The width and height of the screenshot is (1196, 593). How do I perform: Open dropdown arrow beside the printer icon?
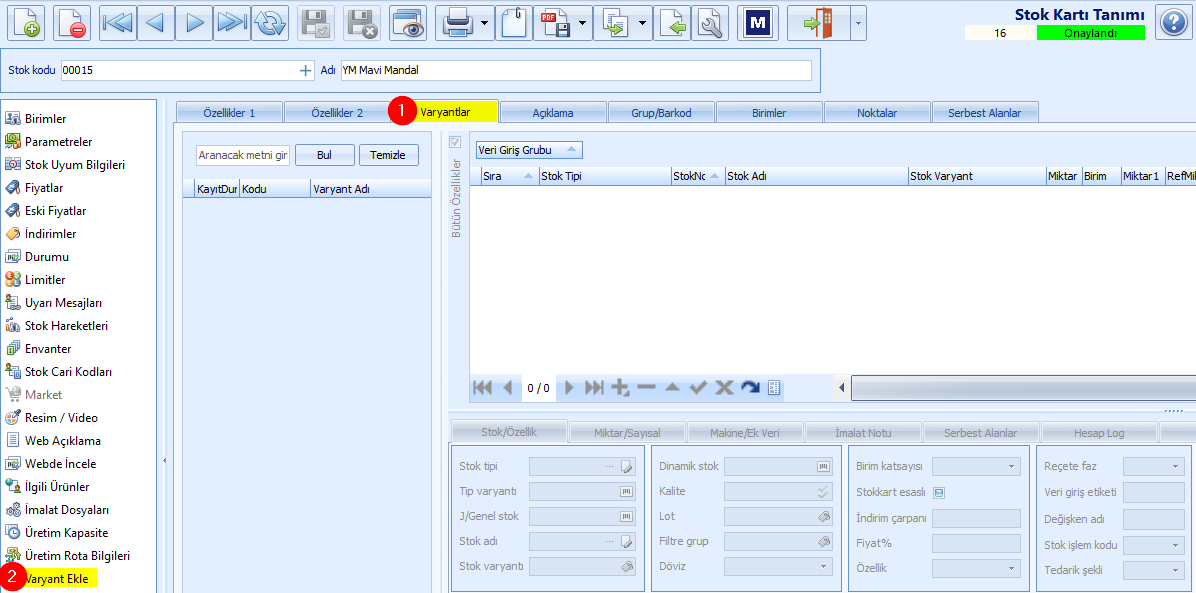click(486, 22)
